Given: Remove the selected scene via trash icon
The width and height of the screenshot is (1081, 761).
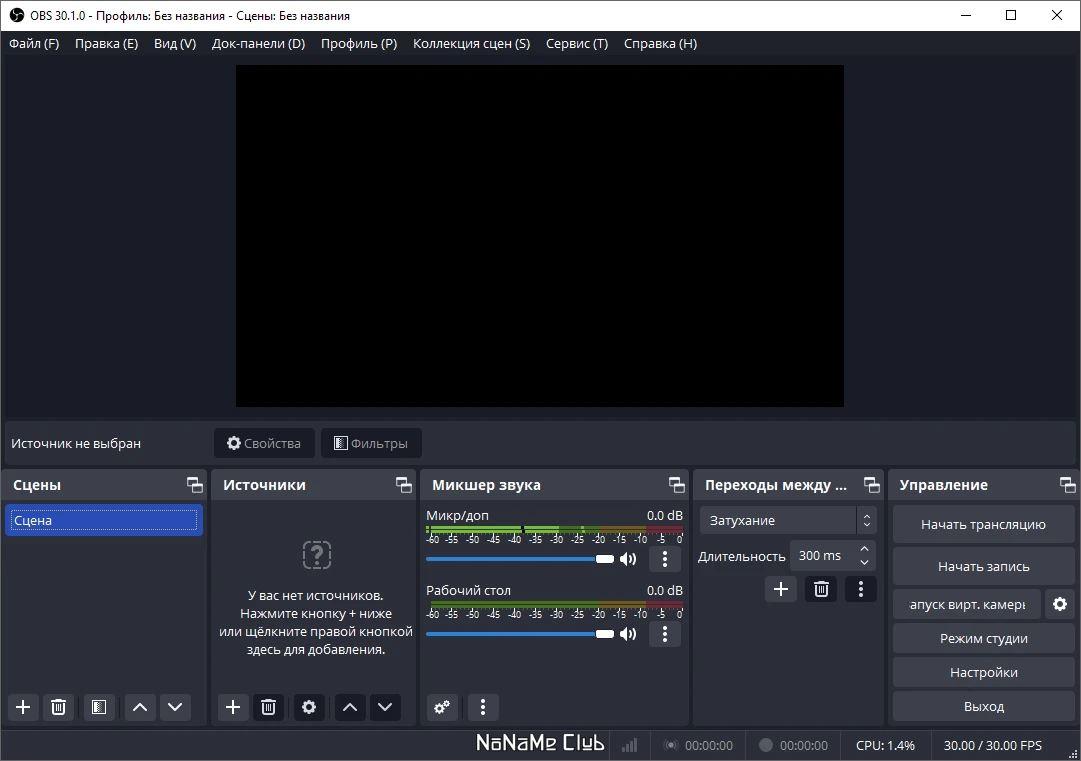Looking at the screenshot, I should (59, 707).
